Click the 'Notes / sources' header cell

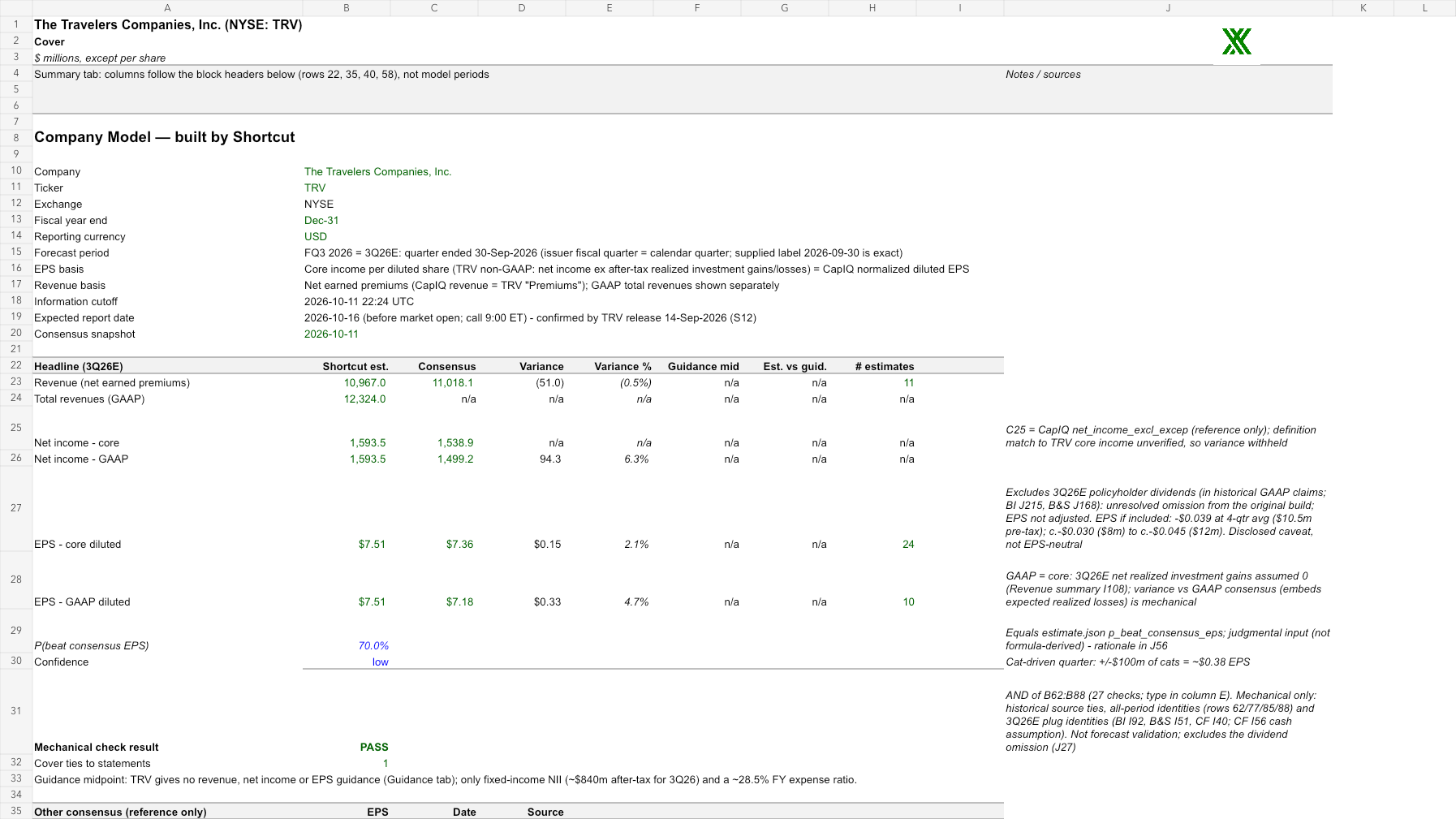tap(1043, 74)
